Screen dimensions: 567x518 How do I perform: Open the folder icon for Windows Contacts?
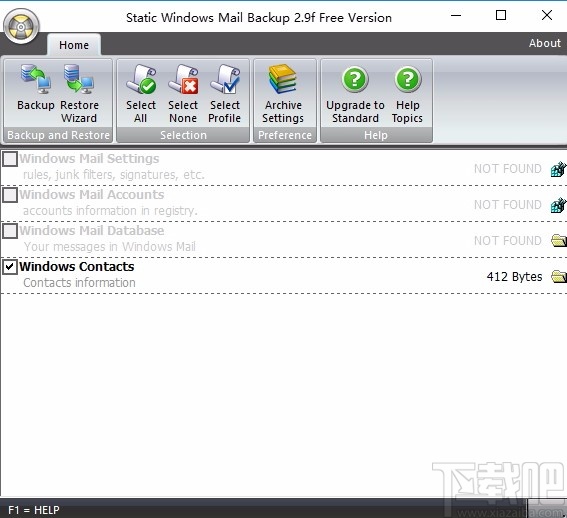(559, 277)
